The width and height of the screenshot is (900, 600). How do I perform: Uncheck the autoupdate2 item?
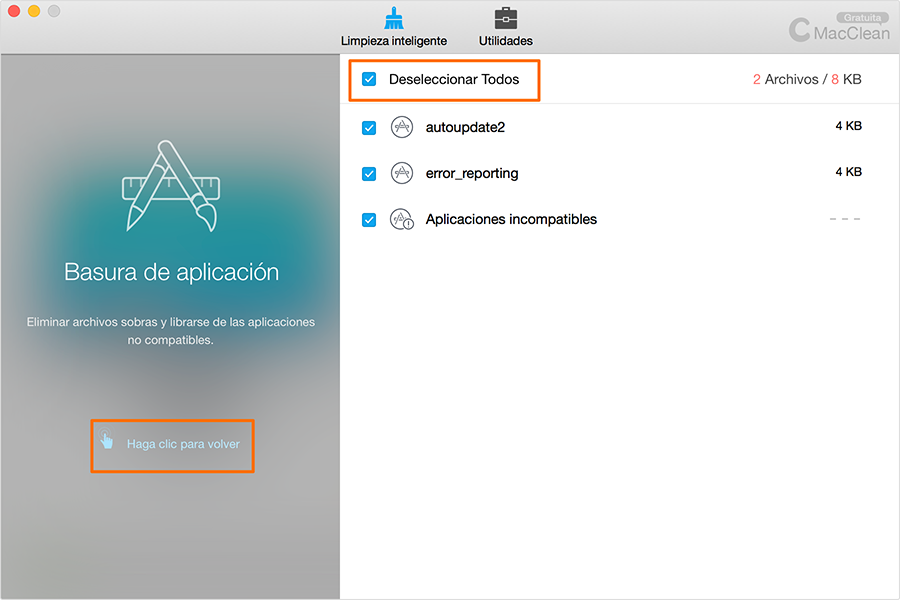point(369,127)
